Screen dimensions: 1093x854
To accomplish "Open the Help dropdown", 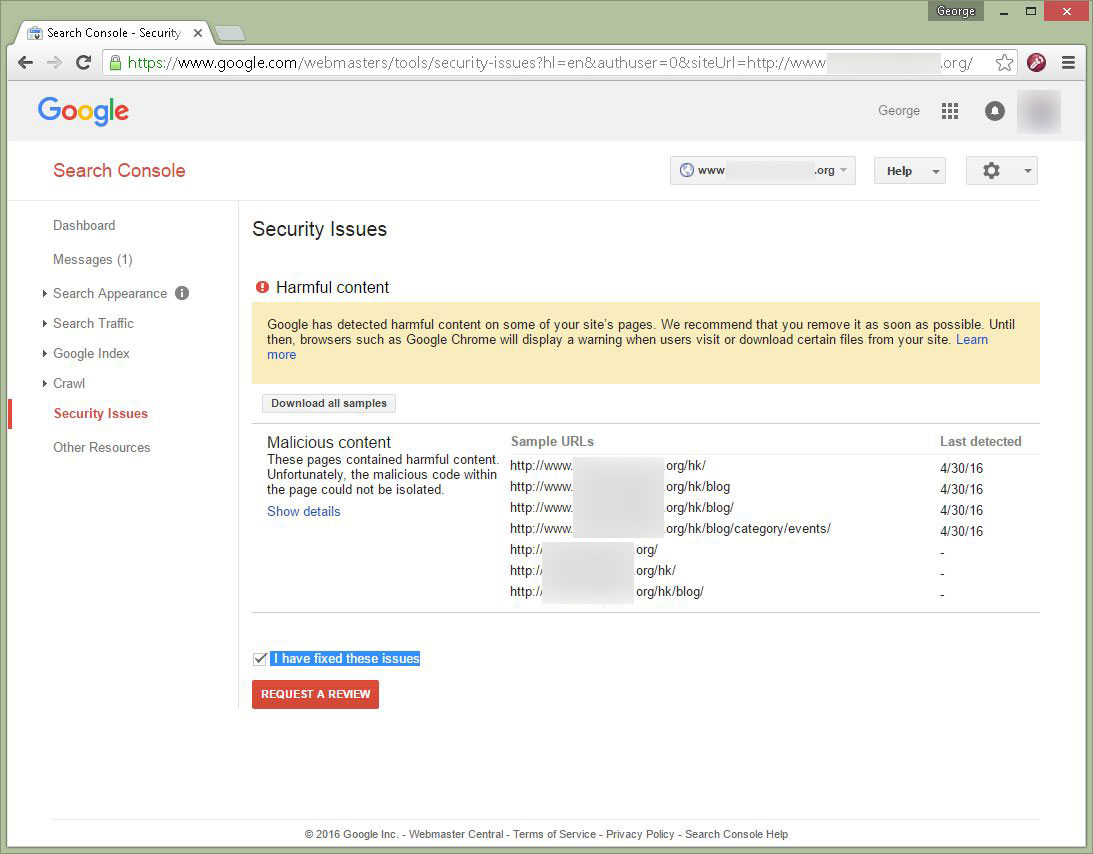I will tap(910, 171).
